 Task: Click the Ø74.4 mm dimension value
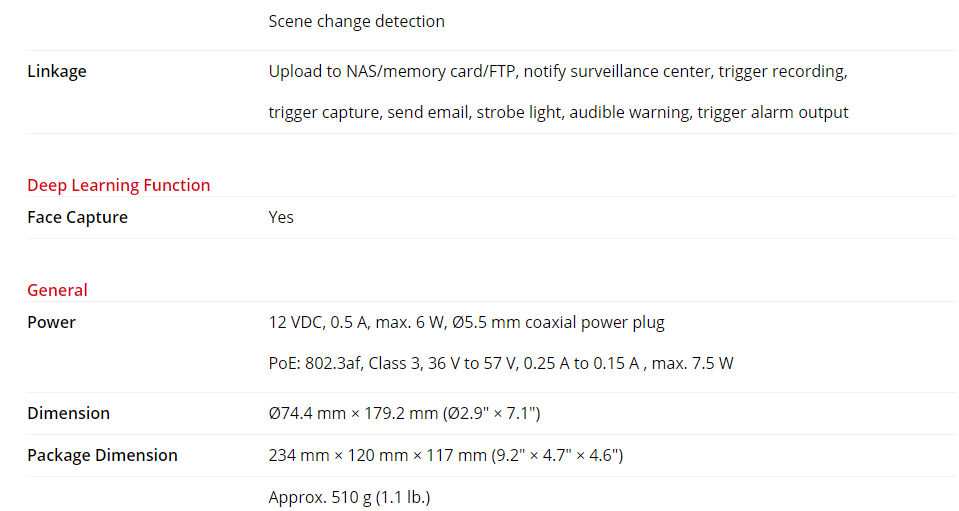point(404,413)
